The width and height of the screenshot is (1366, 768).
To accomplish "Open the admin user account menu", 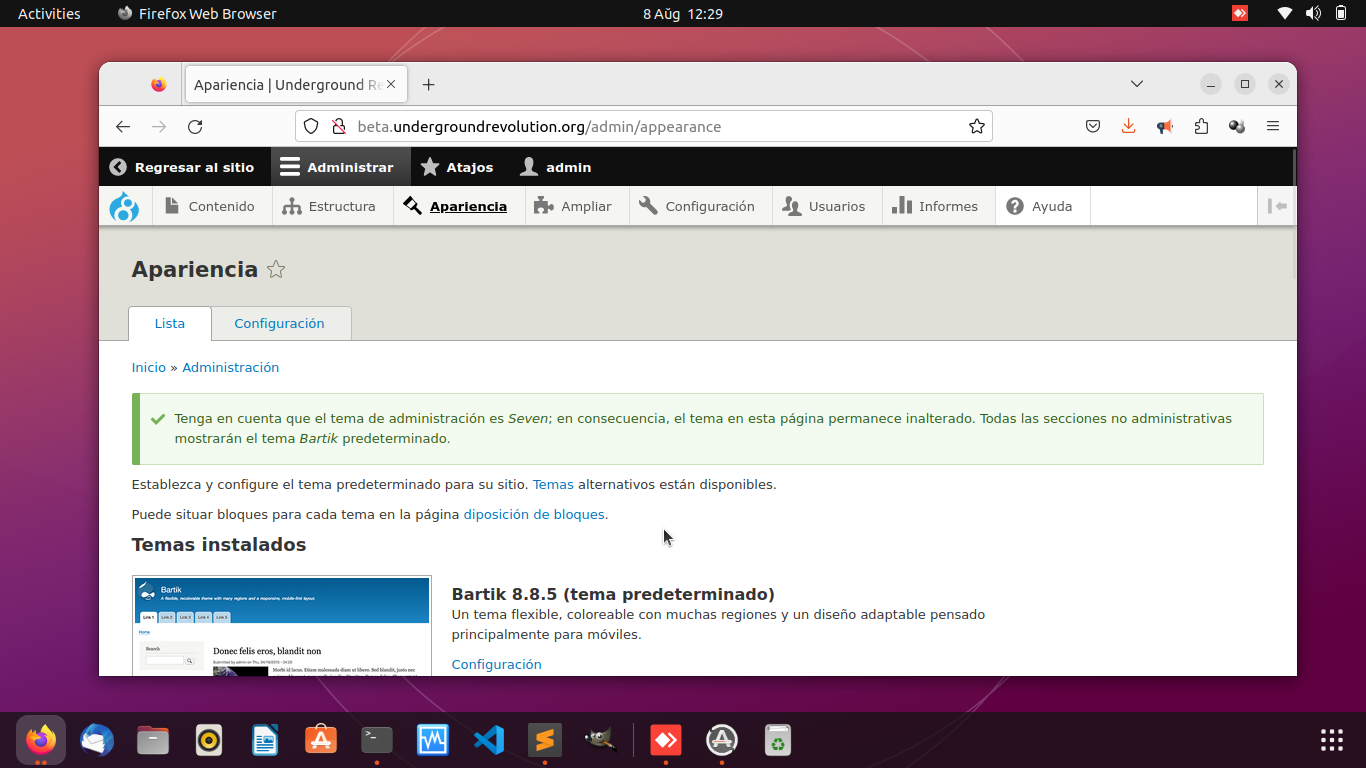I will pyautogui.click(x=556, y=167).
